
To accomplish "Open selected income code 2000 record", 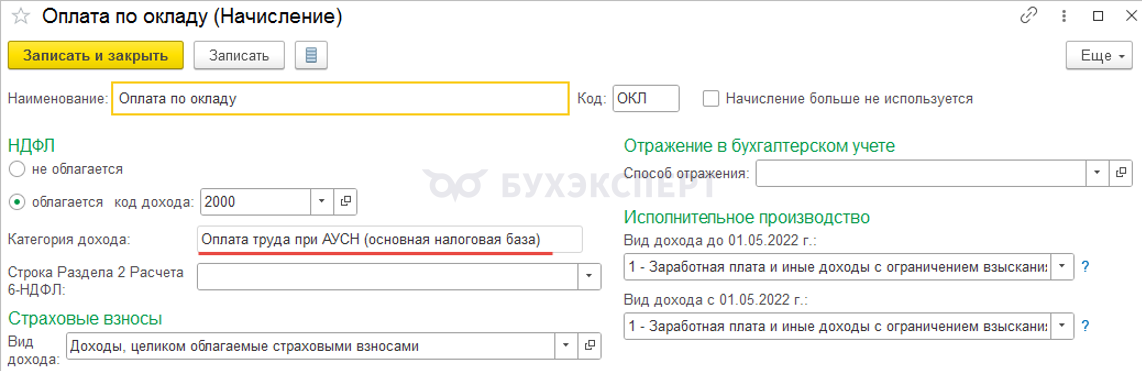I will coord(346,201).
